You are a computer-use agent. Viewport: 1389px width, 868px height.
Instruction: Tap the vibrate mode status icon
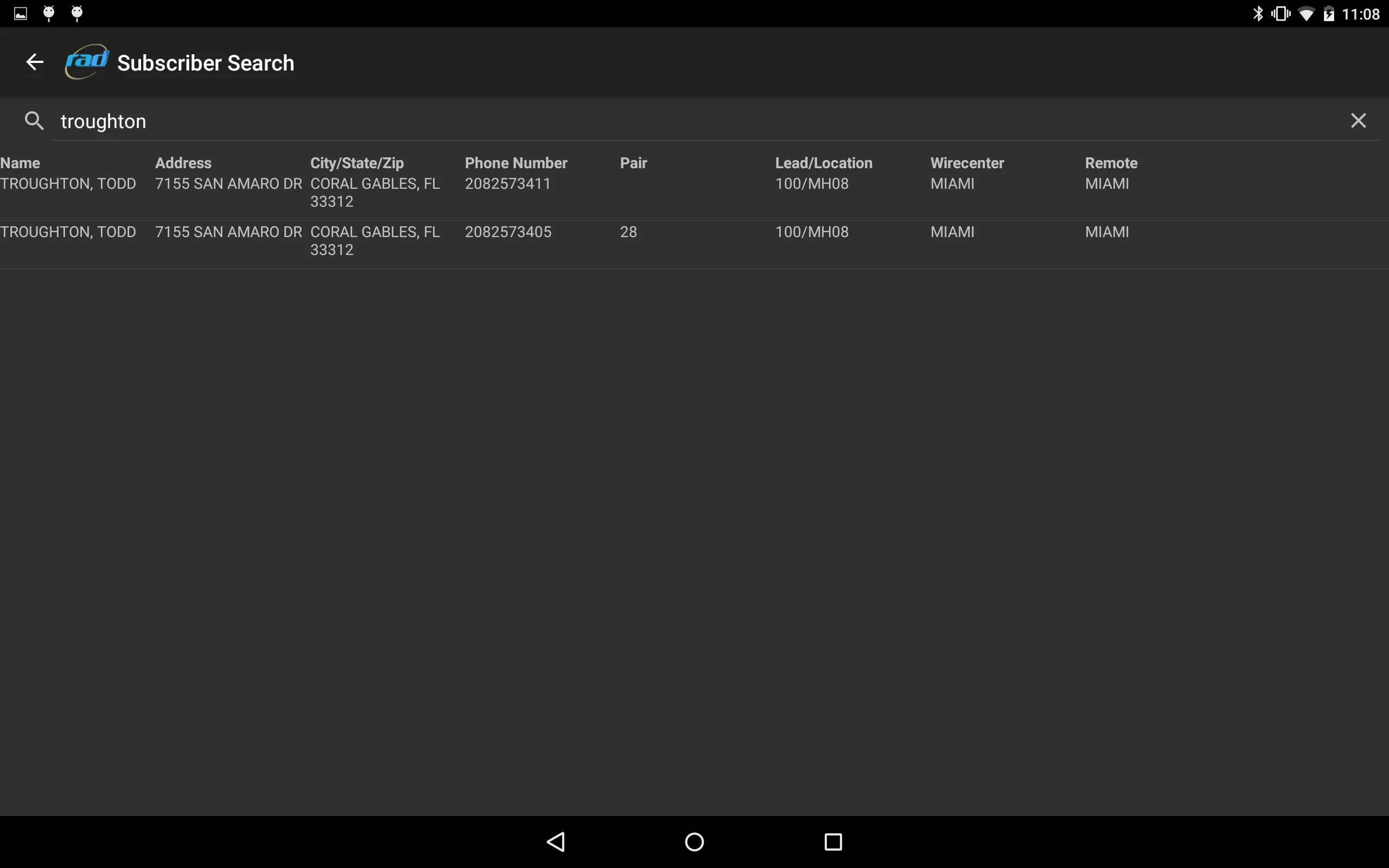click(x=1280, y=14)
